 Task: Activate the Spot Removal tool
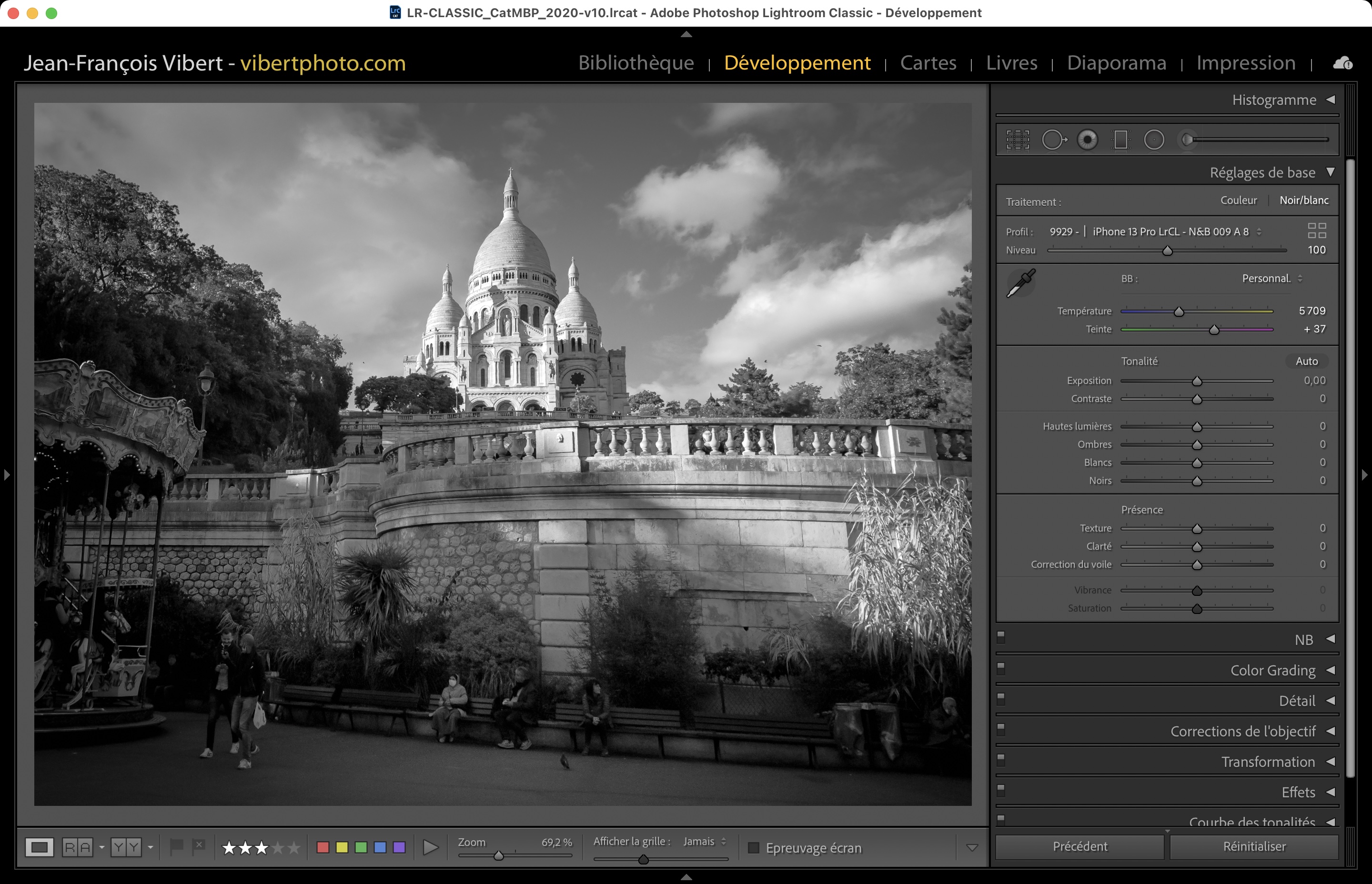point(1053,140)
